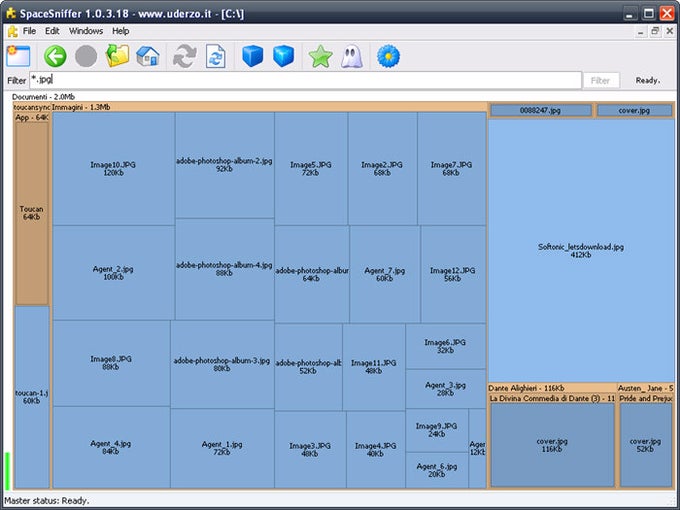680x510 pixels.
Task: Click the blue flower icon
Action: click(x=388, y=56)
